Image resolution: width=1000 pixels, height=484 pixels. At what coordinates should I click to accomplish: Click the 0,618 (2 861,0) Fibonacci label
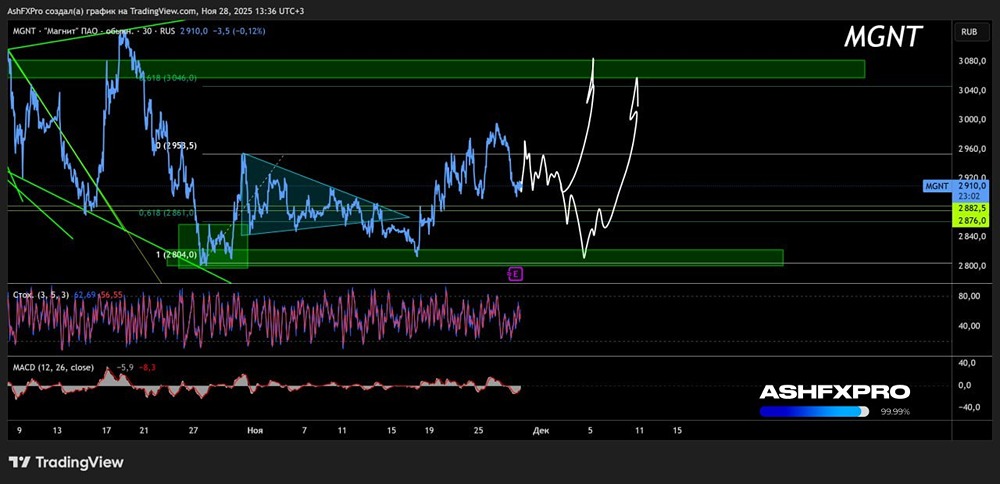tap(168, 213)
